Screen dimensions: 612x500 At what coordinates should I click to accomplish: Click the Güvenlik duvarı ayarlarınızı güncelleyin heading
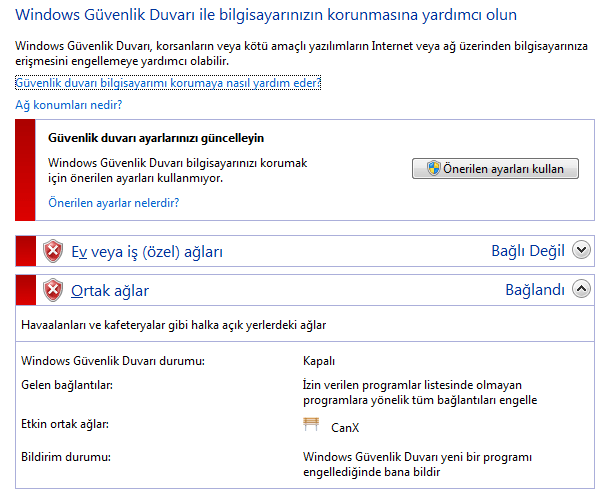tap(156, 138)
